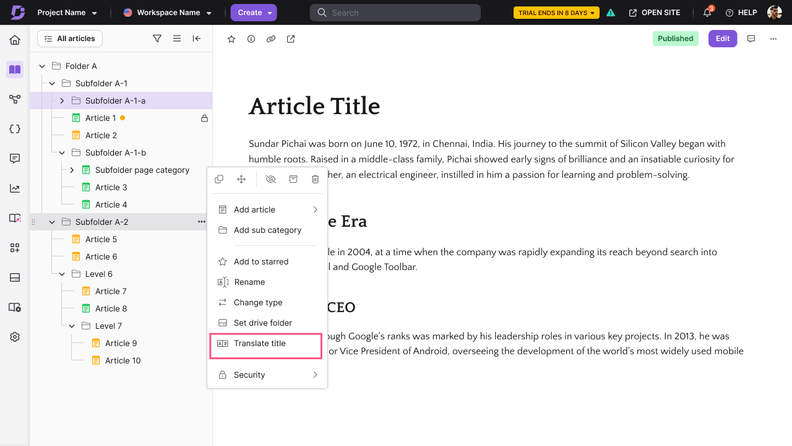Open the comments icon beside Edit
This screenshot has height=446, width=792.
click(x=751, y=39)
